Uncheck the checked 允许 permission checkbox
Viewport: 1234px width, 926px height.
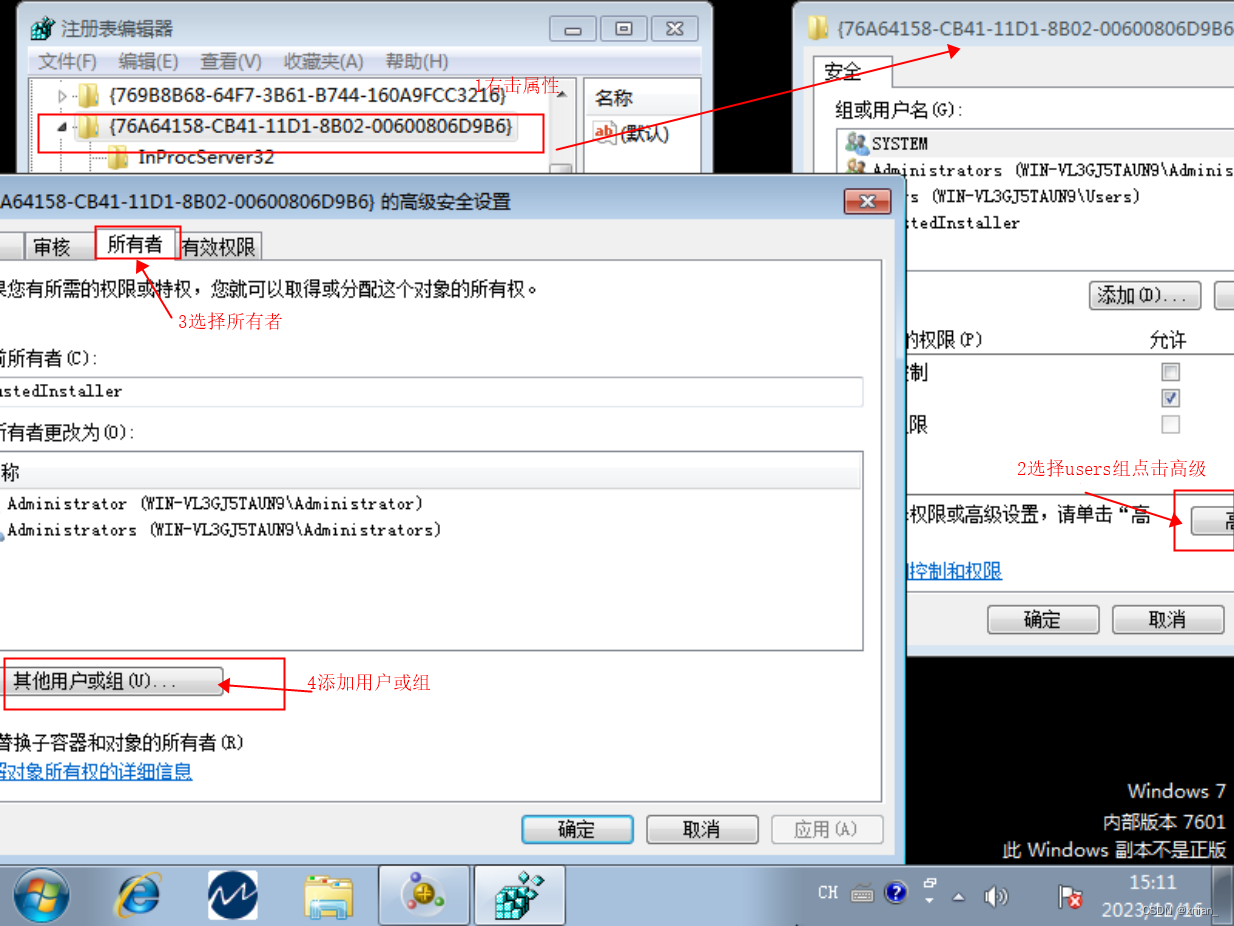click(1170, 397)
